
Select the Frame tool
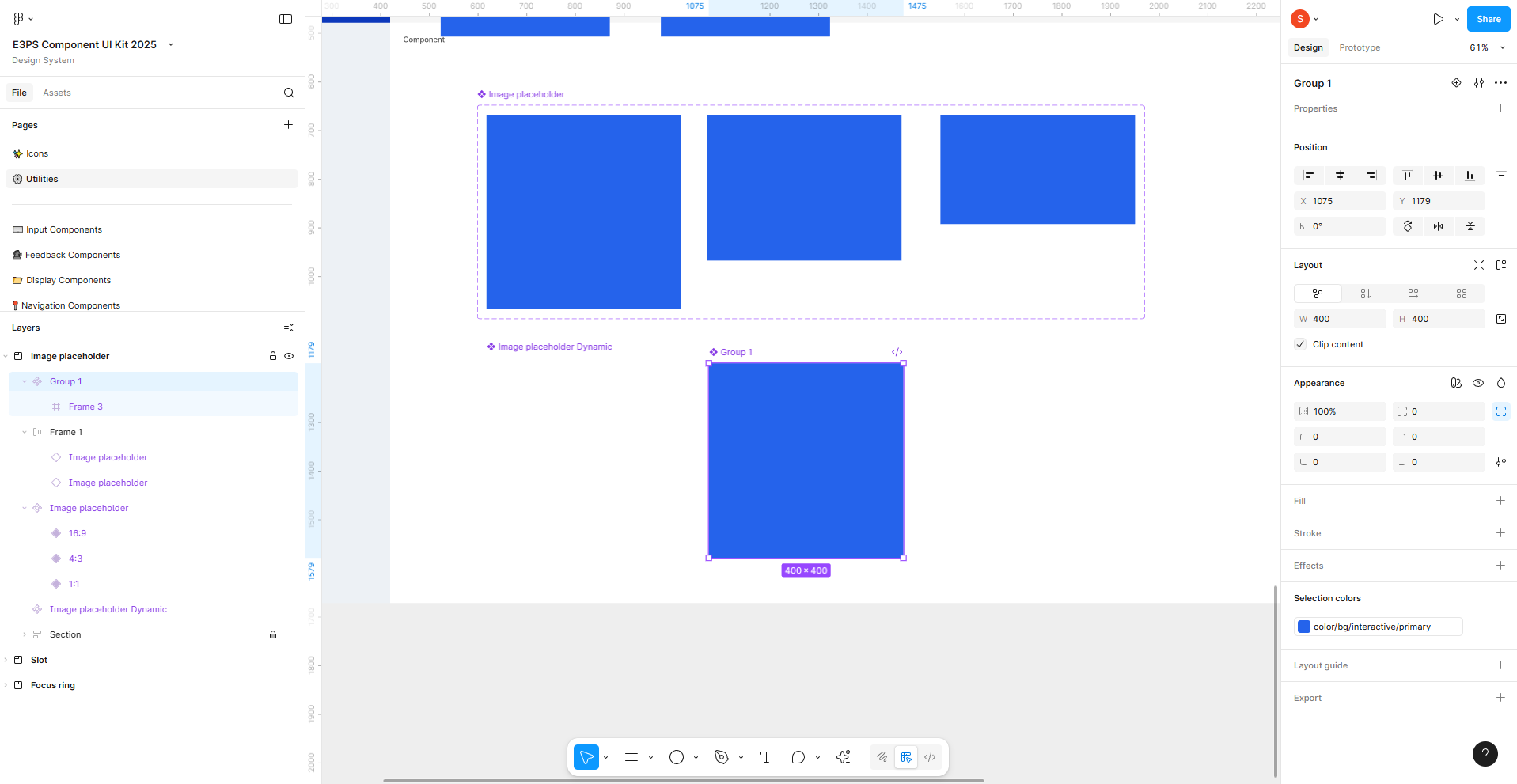(631, 757)
